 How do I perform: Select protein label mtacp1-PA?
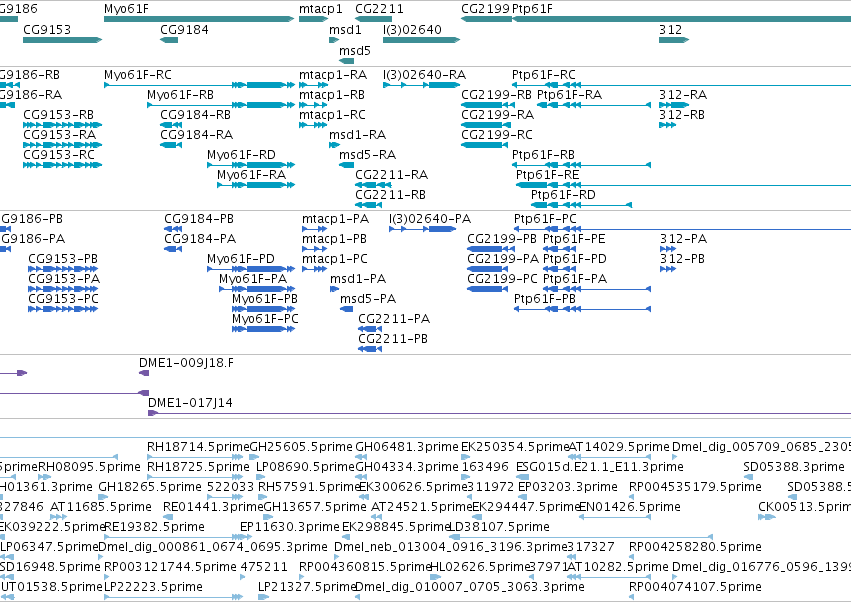[335, 219]
